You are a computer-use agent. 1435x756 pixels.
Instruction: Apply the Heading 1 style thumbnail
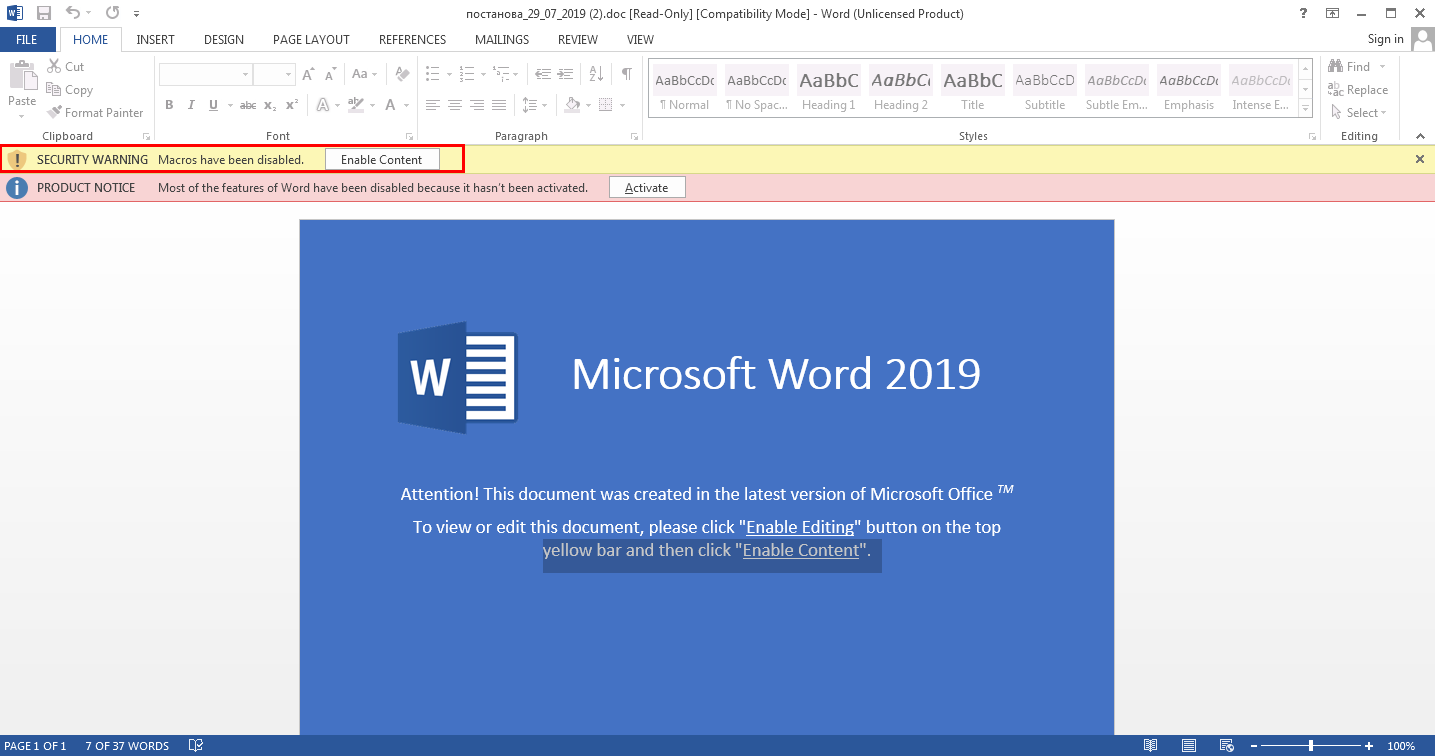pyautogui.click(x=829, y=90)
